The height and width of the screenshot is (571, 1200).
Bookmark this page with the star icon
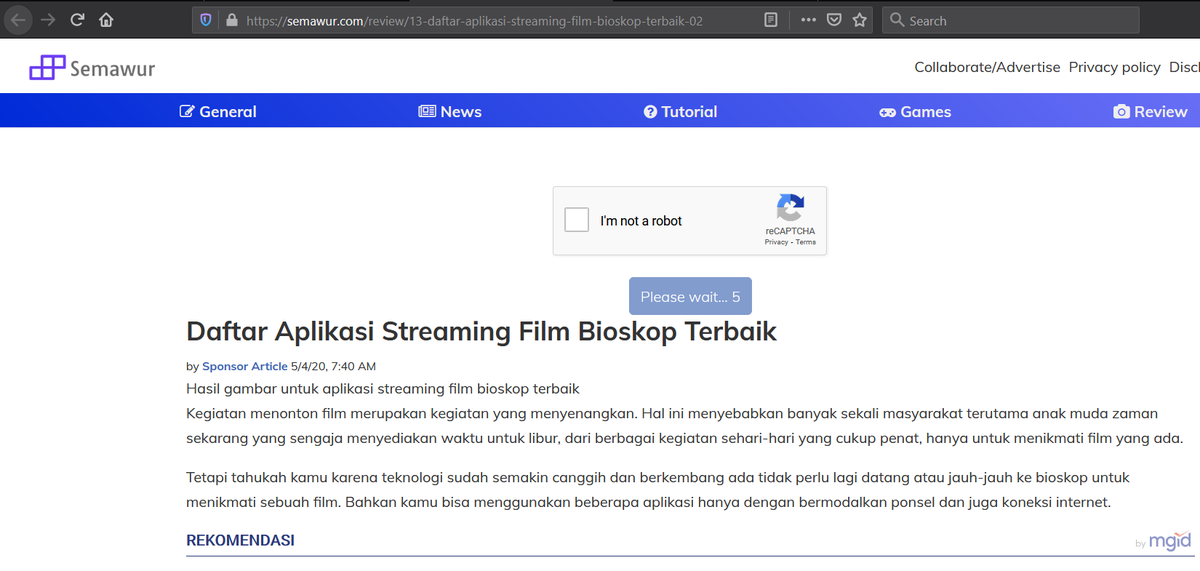(860, 20)
